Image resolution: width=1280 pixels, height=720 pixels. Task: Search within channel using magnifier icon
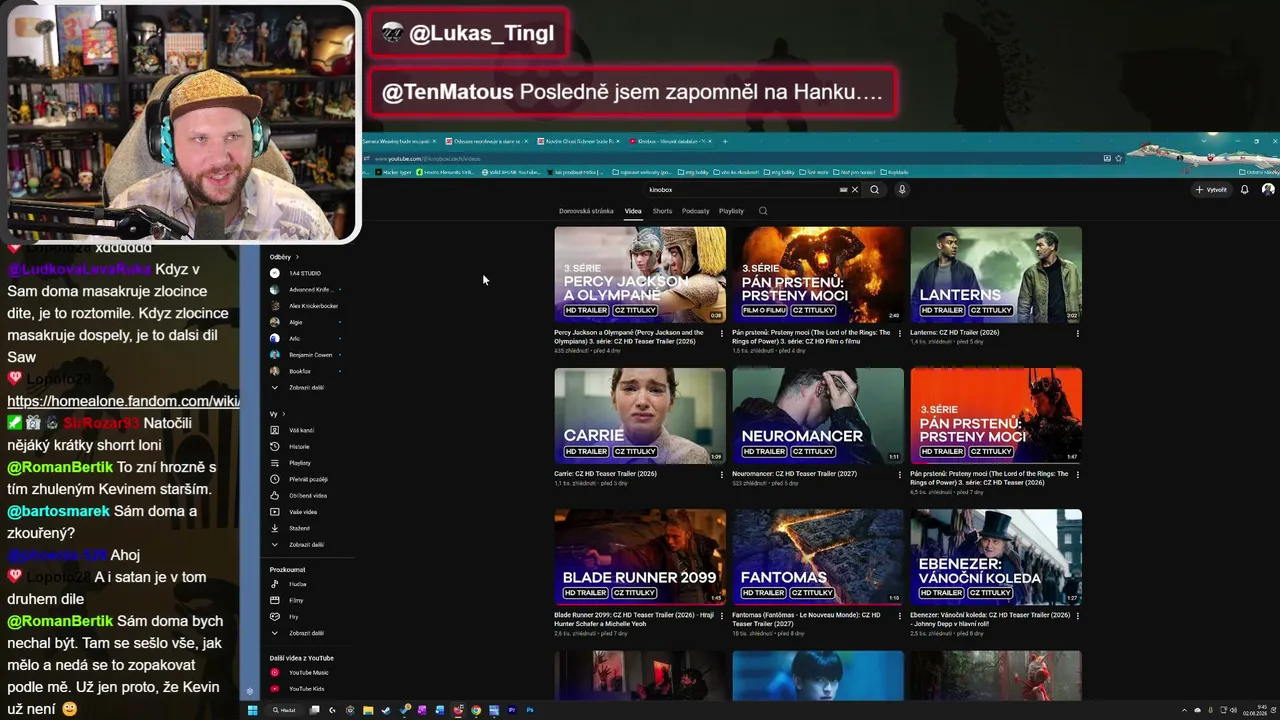pos(763,211)
